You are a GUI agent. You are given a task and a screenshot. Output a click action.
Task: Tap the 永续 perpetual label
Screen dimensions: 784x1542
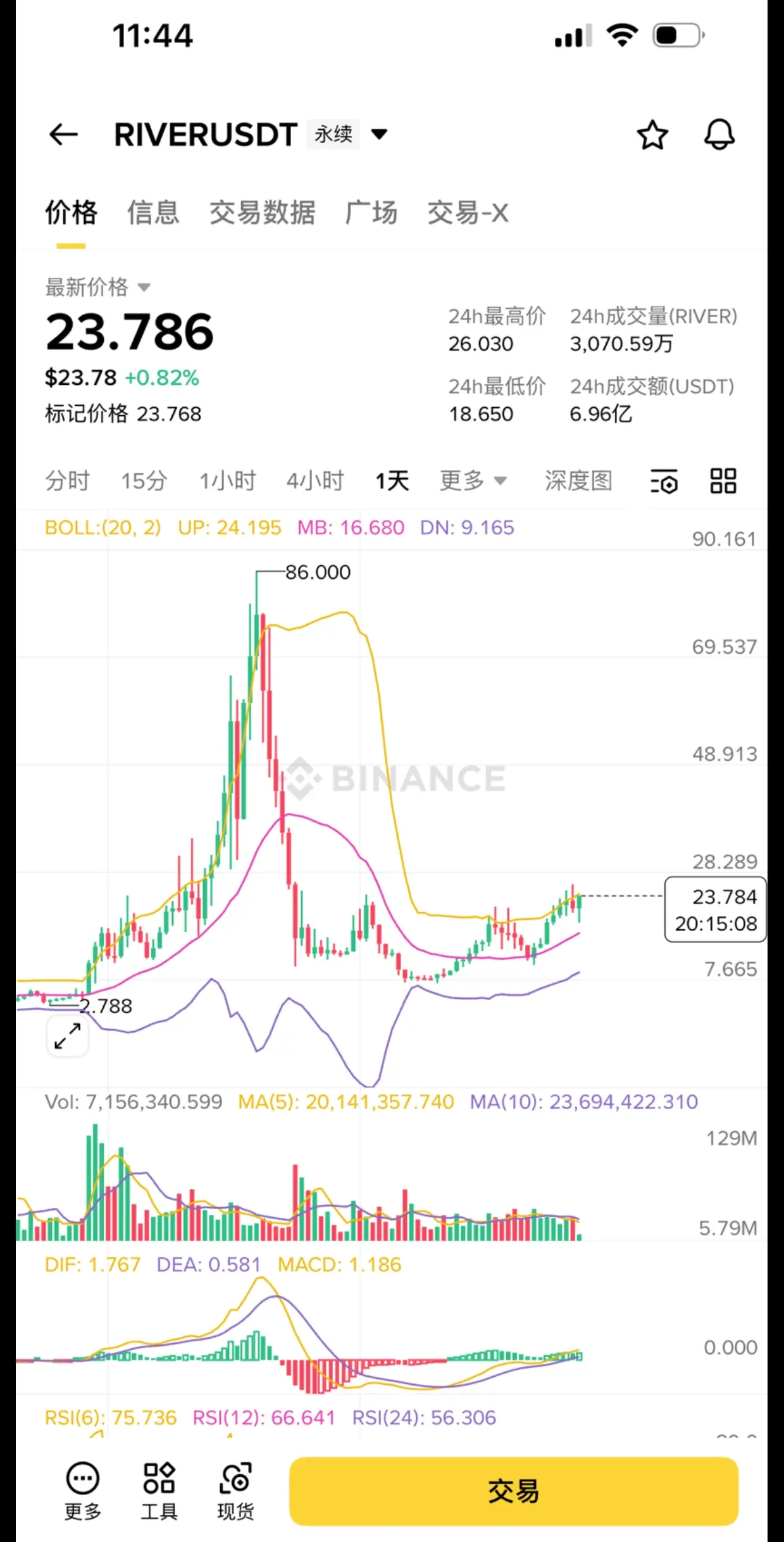tap(333, 134)
